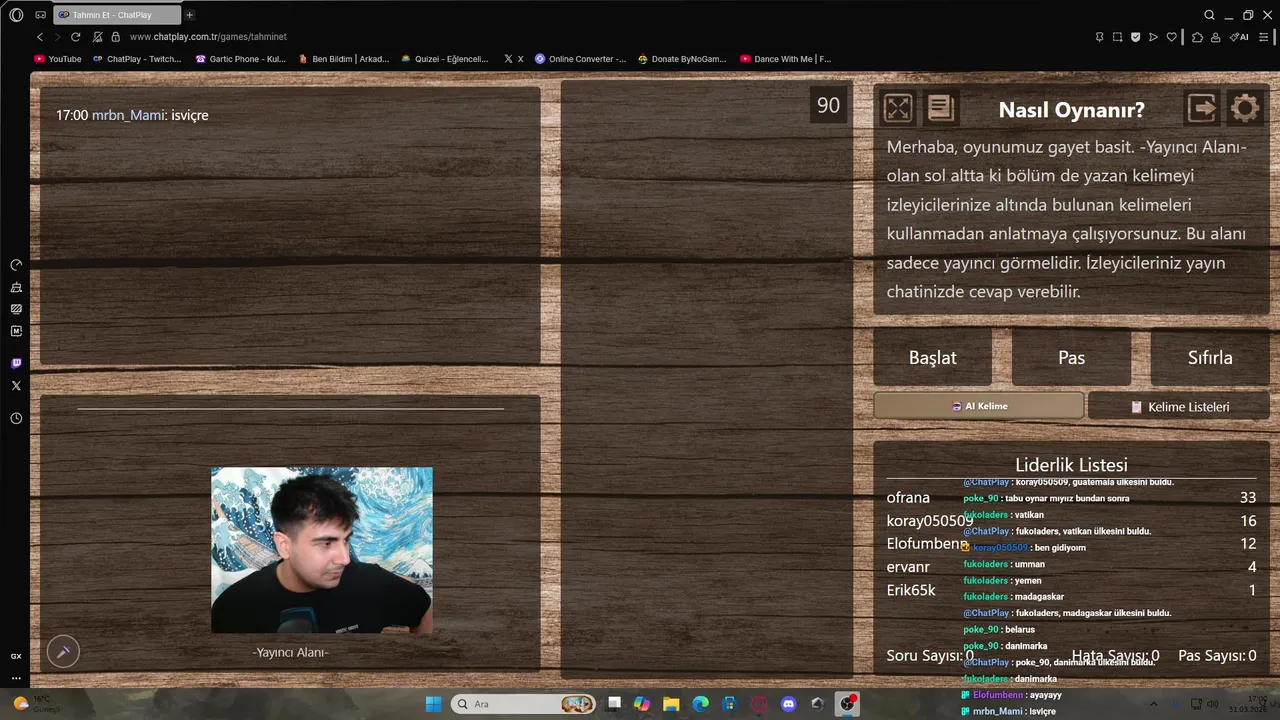This screenshot has height=720, width=1280.
Task: Click ofrana in leaderboard
Action: click(908, 497)
